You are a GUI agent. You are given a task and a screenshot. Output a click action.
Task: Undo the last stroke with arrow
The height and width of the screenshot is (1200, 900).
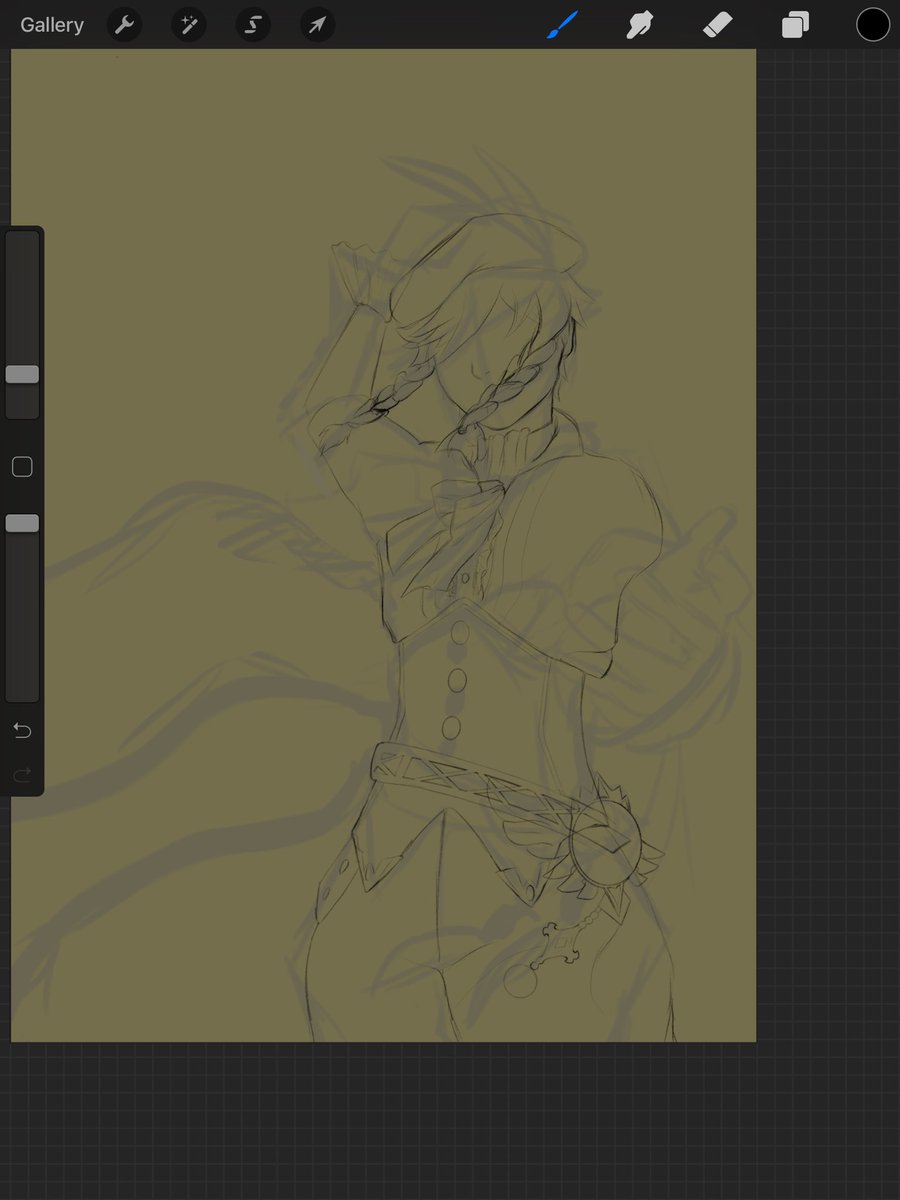[x=22, y=731]
